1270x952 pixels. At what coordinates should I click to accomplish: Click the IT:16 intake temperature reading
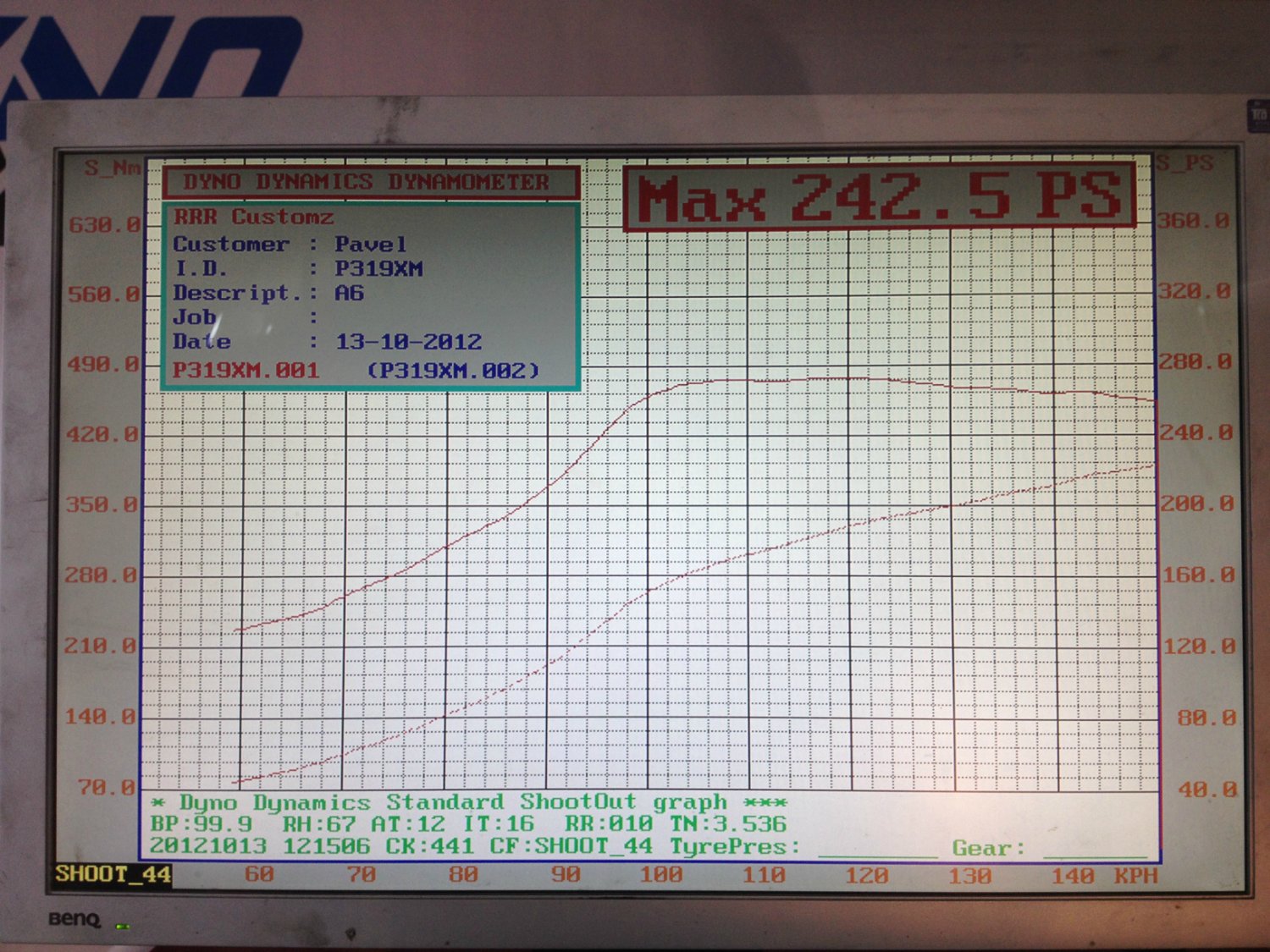[x=498, y=824]
